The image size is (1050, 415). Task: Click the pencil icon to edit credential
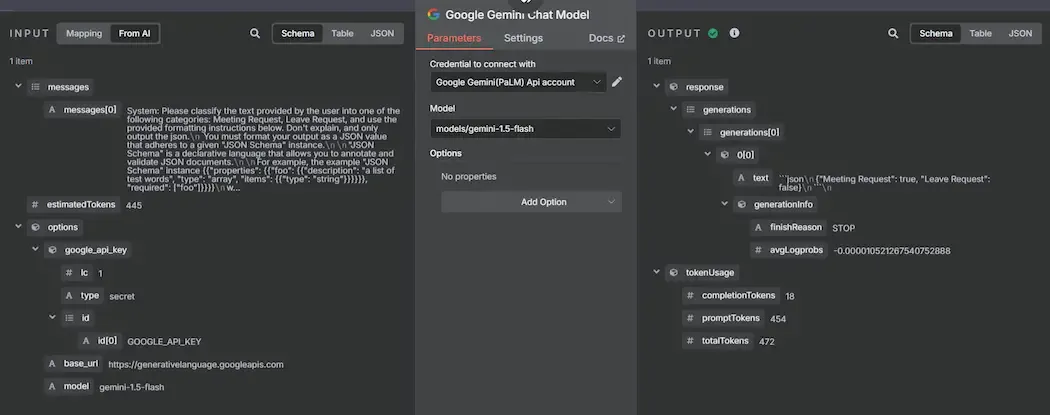617,81
